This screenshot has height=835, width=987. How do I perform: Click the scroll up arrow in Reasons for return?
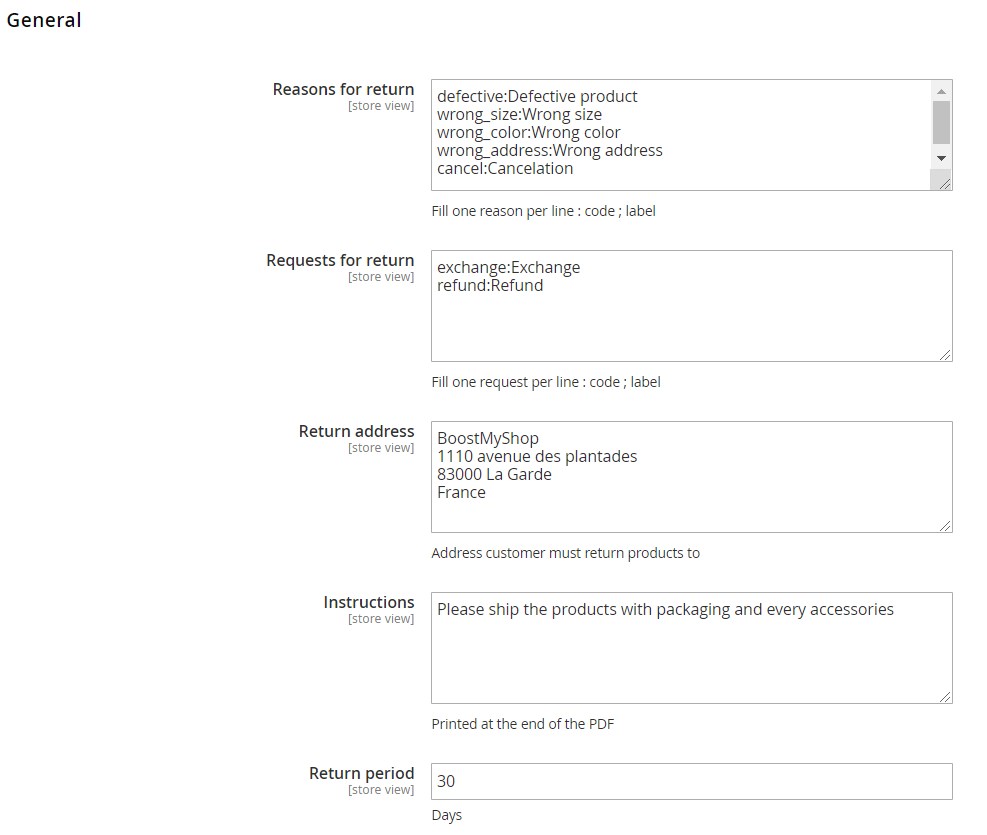click(941, 91)
